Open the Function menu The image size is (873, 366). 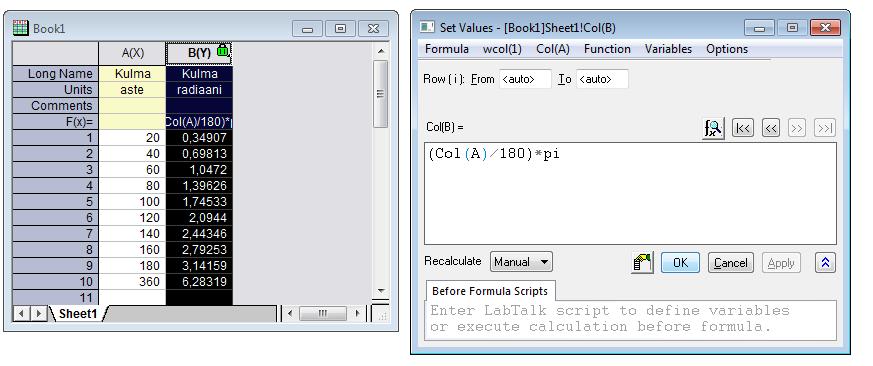pyautogui.click(x=607, y=49)
